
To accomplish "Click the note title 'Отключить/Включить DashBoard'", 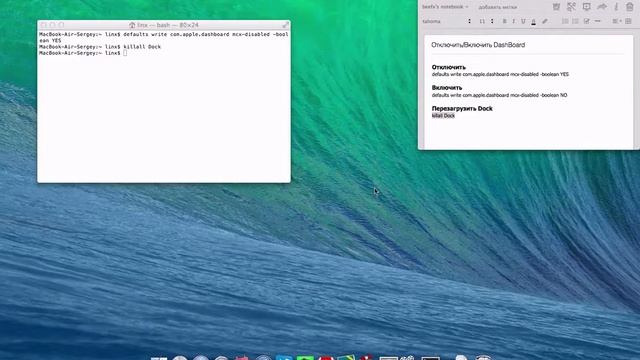I will tap(478, 45).
